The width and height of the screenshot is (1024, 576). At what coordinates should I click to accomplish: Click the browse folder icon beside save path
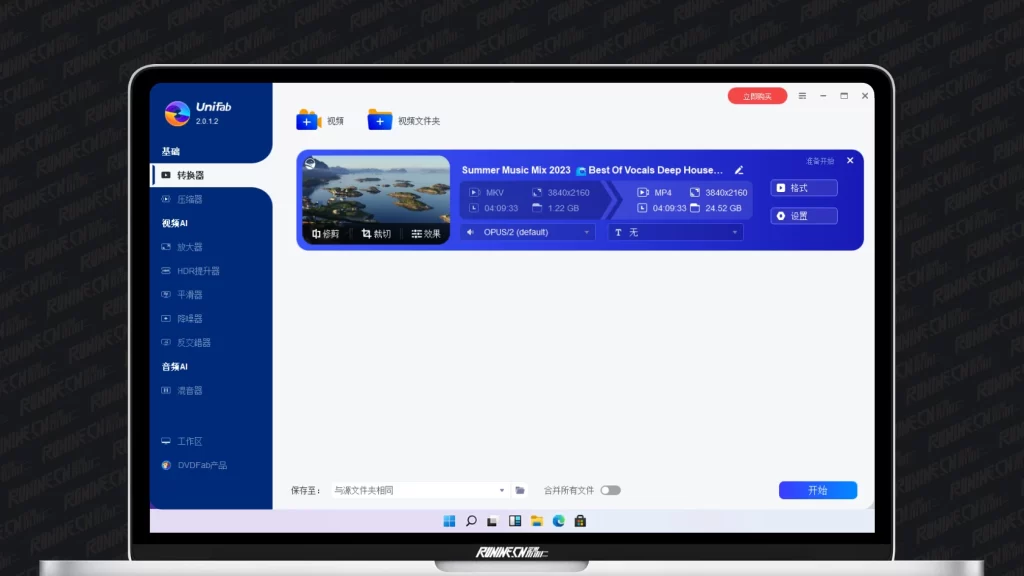520,491
